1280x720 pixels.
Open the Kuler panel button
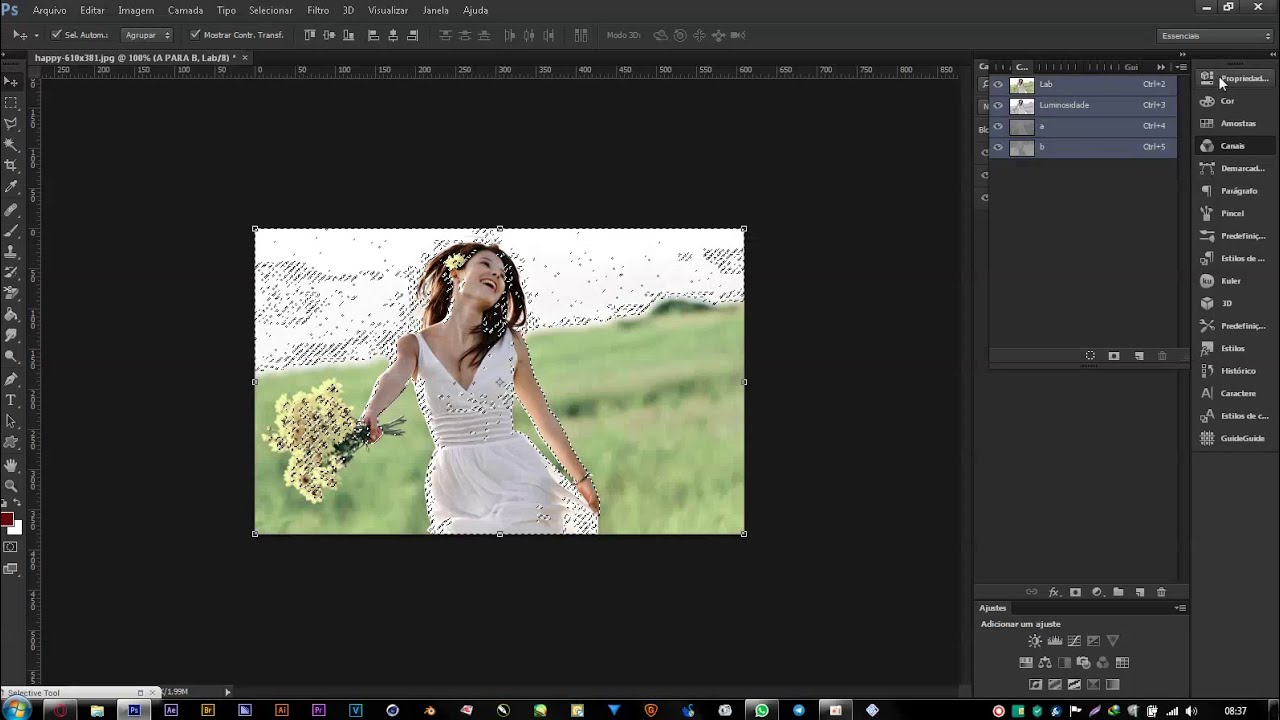click(1235, 281)
